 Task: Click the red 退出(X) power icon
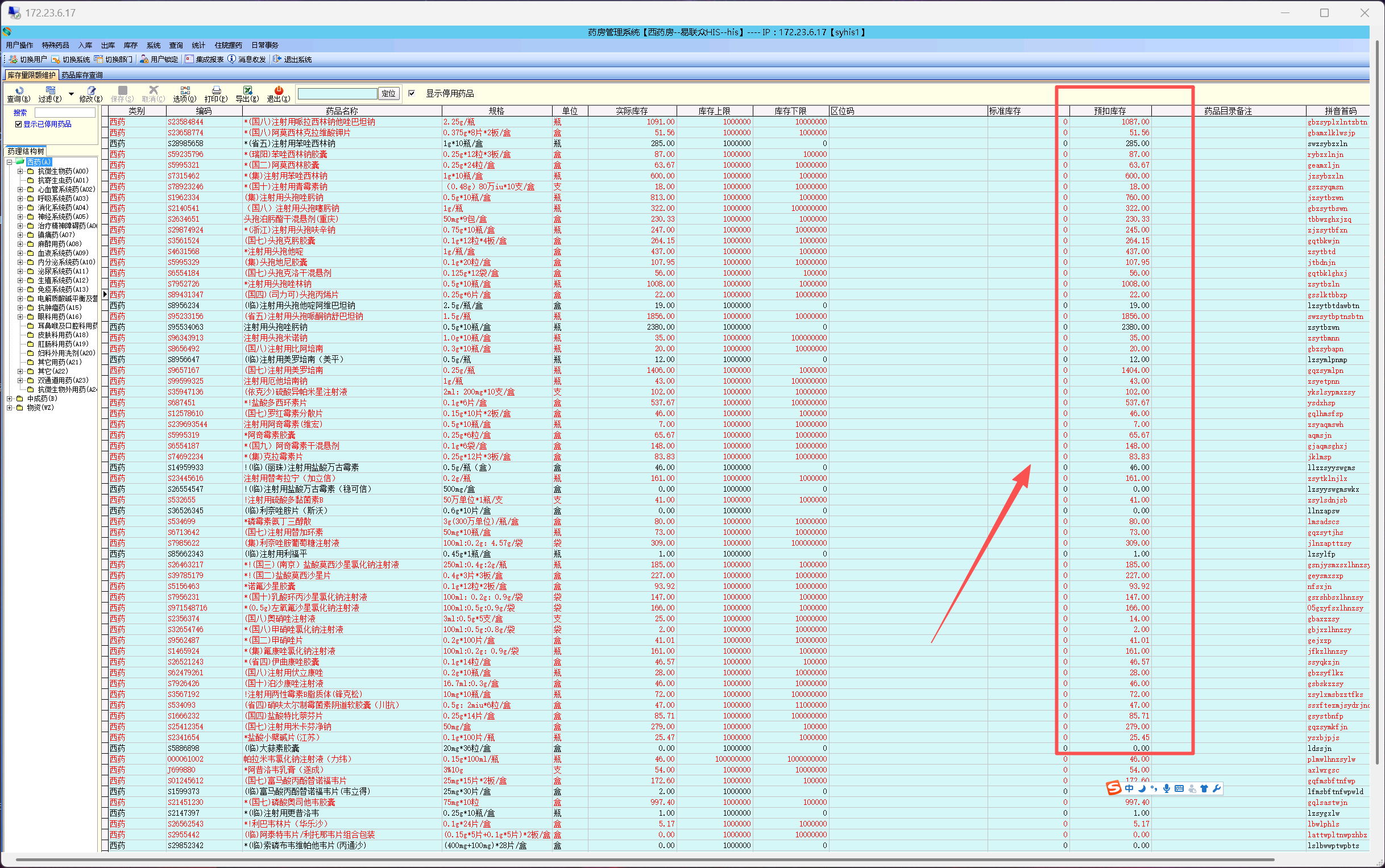point(279,91)
